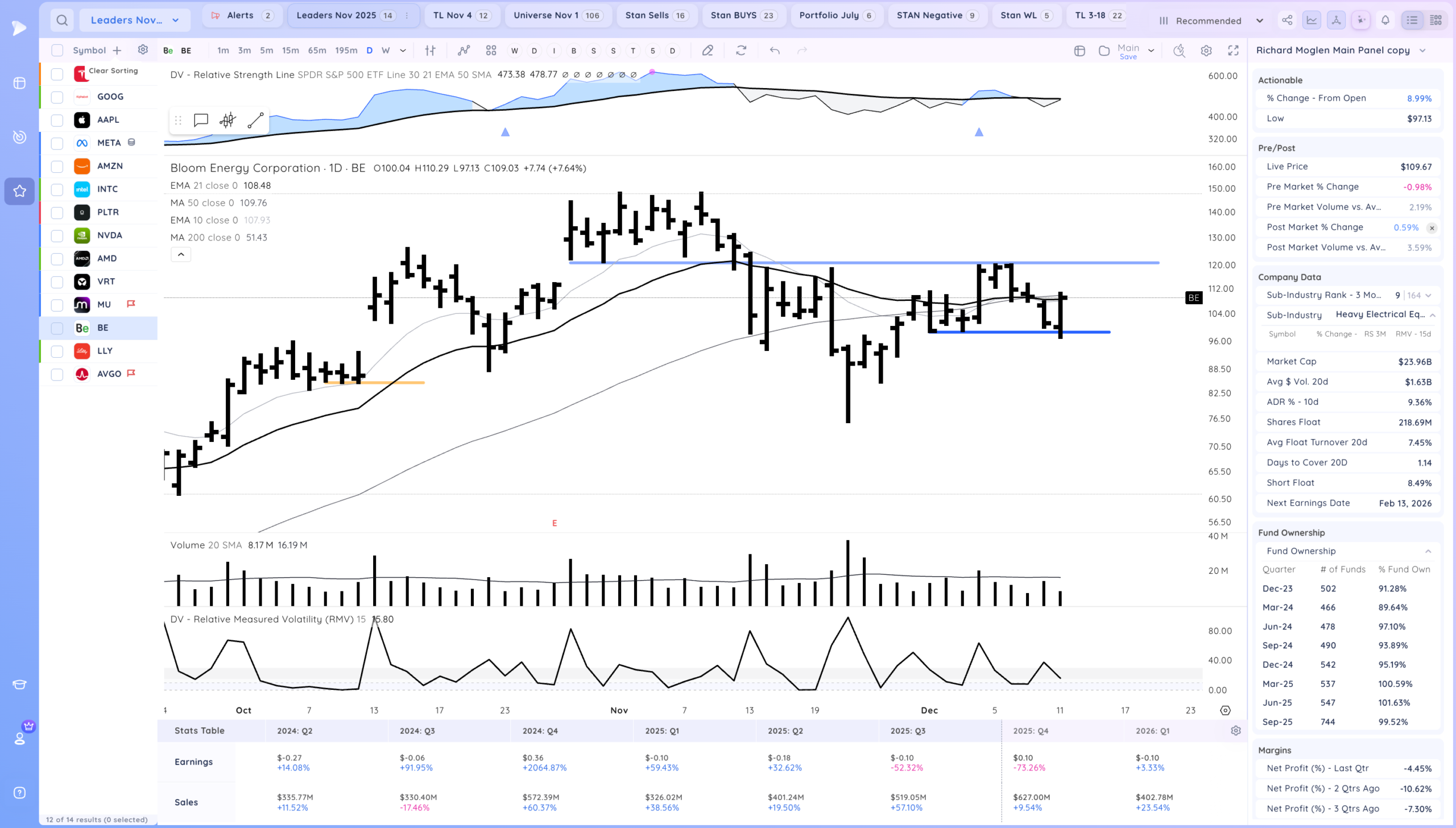Check the NVDA row checkbox
Screen dimensions: 1456x828
[x=57, y=235]
